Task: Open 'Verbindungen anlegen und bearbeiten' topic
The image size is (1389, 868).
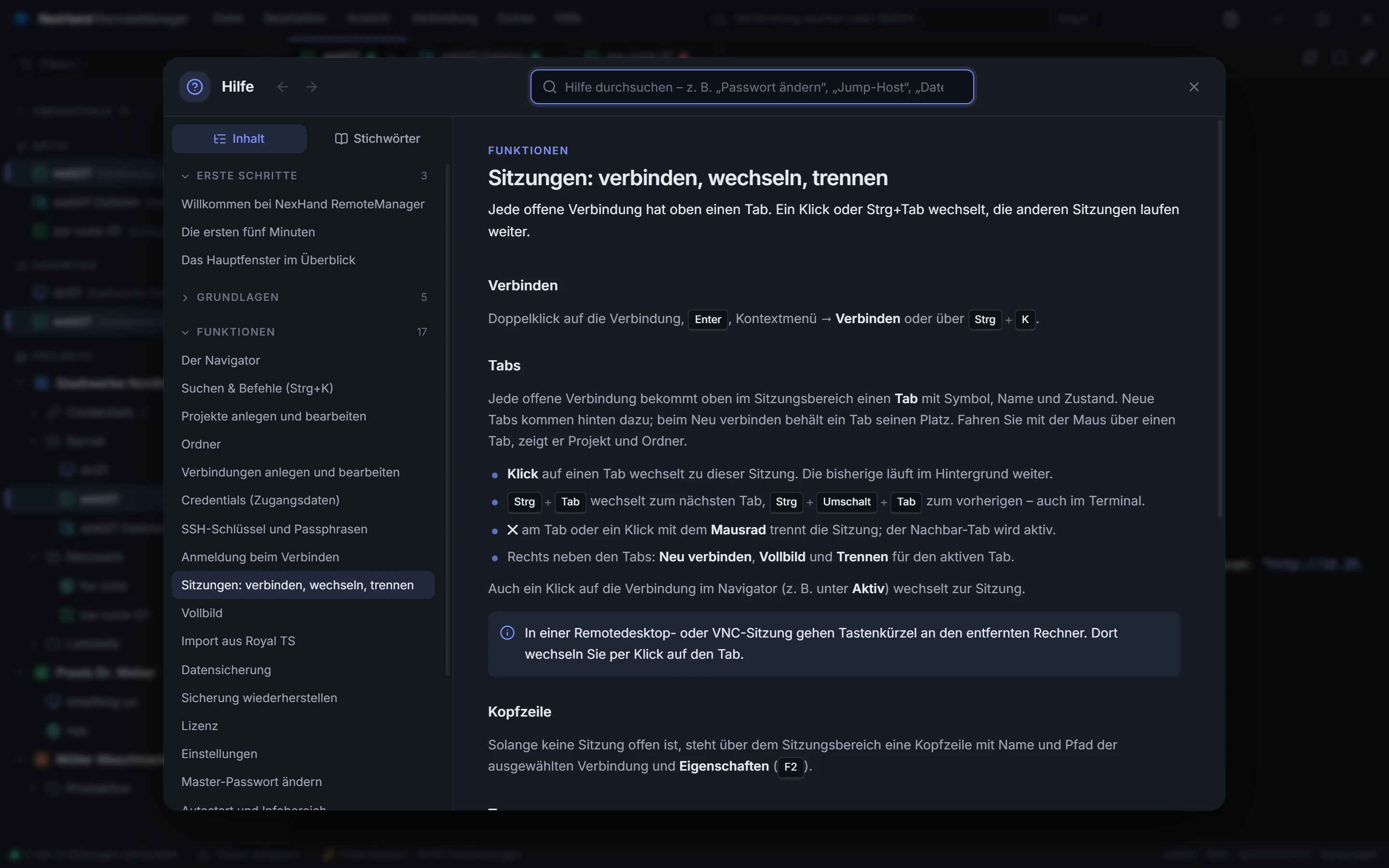Action: pos(303,473)
